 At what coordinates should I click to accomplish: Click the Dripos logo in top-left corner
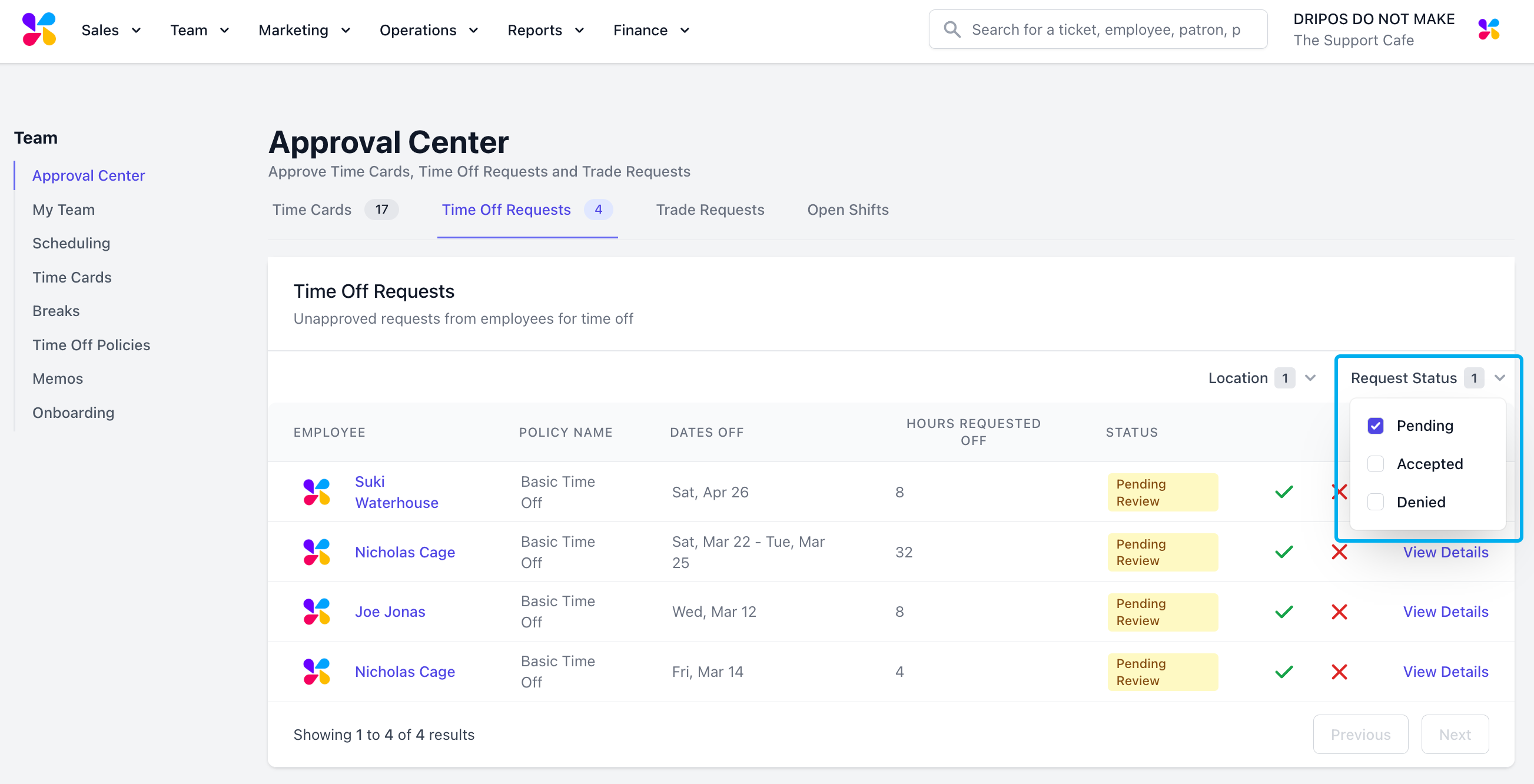click(x=39, y=30)
